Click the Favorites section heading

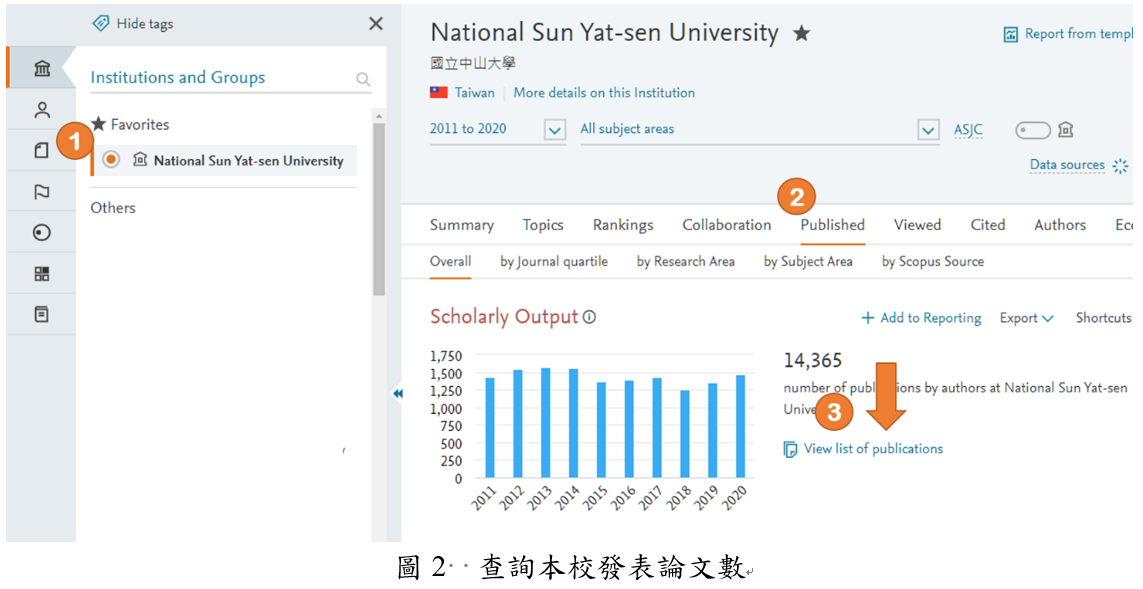coord(140,125)
